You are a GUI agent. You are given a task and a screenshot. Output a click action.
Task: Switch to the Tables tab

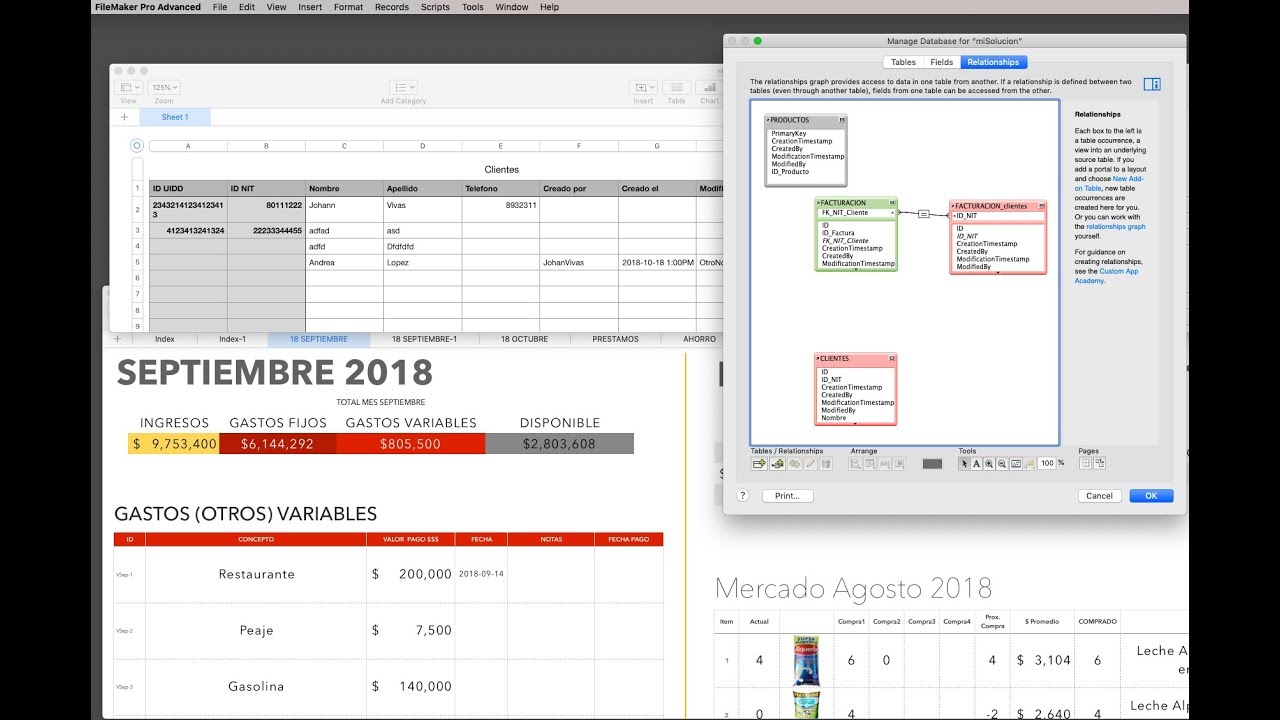pyautogui.click(x=903, y=62)
